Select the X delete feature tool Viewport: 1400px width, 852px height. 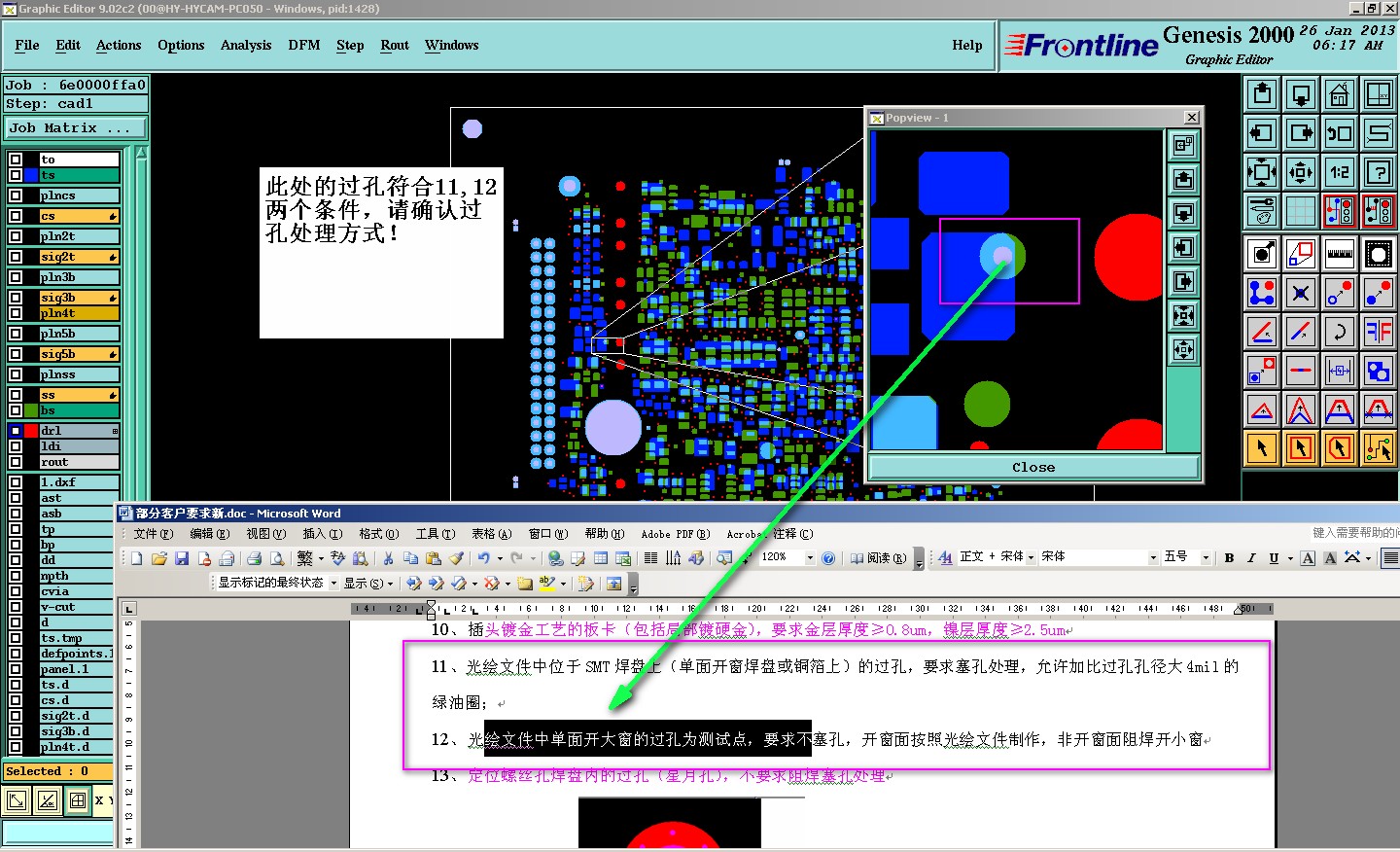[x=1301, y=293]
